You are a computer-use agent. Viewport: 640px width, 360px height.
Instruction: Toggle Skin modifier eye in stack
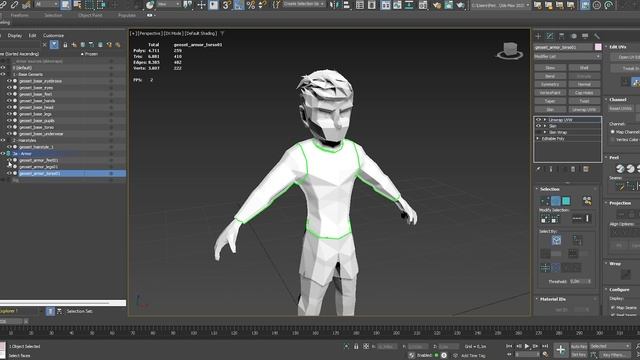pos(538,126)
